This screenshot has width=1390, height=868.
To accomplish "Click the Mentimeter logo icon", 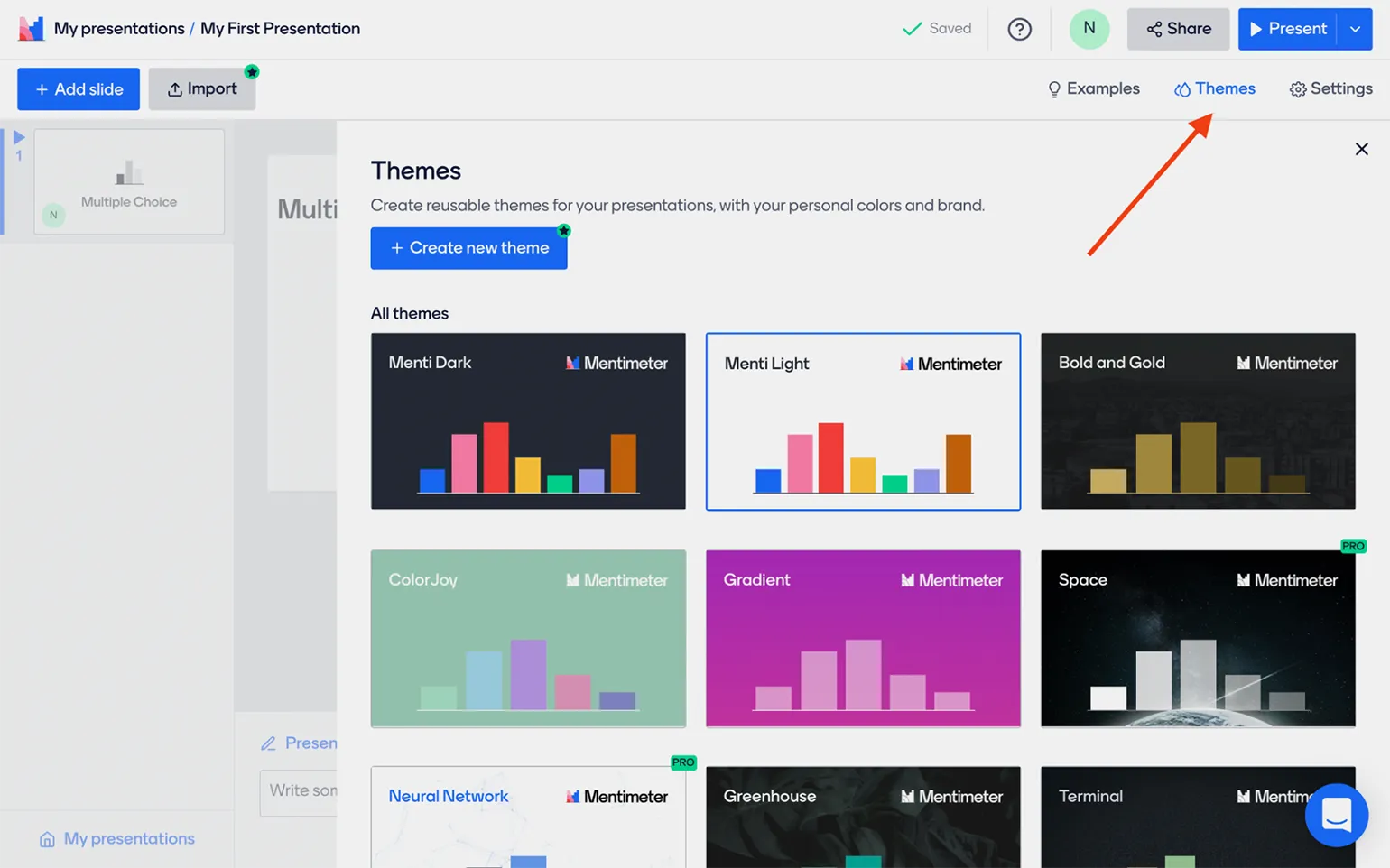I will [x=31, y=29].
